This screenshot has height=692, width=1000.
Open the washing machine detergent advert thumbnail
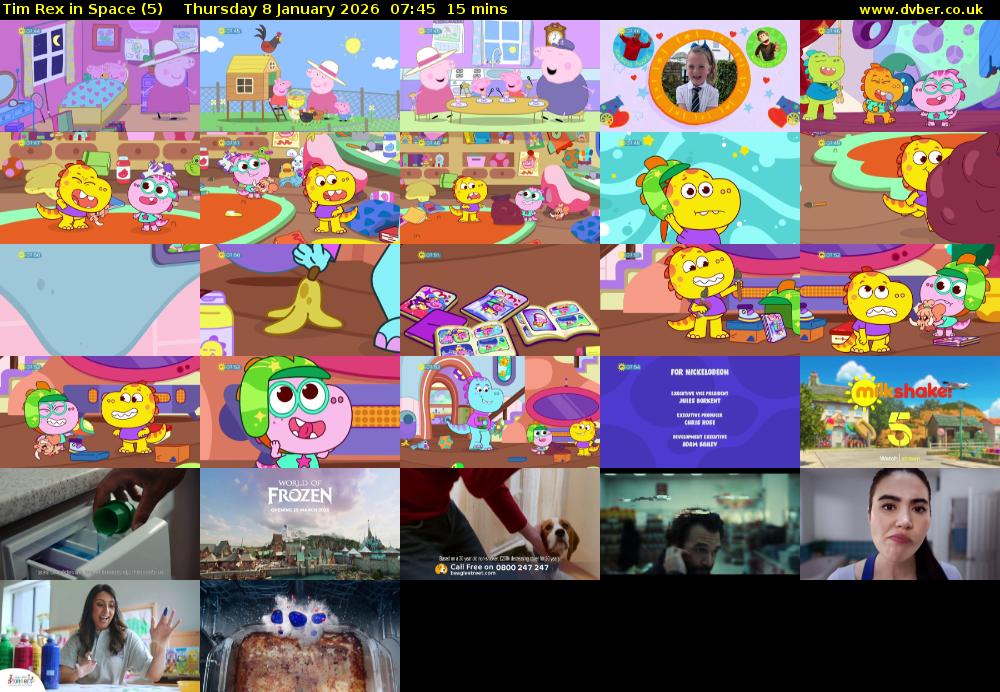pos(99,524)
